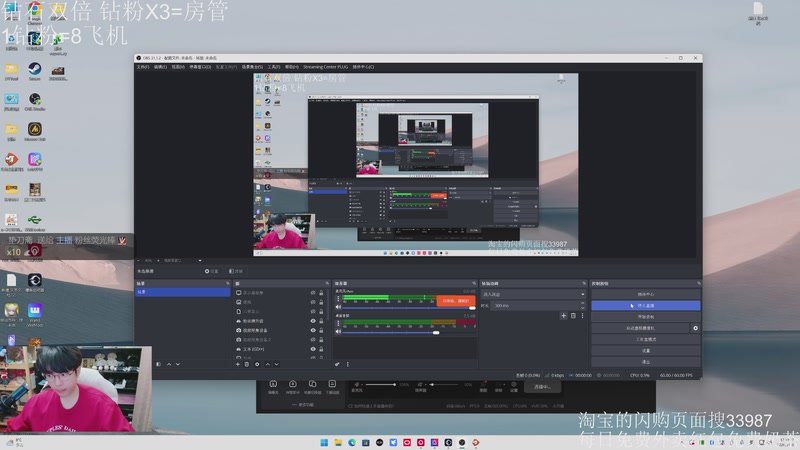The image size is (800, 450).
Task: Adjust microphone slider in the background streaming app
Action: pyautogui.click(x=380, y=384)
